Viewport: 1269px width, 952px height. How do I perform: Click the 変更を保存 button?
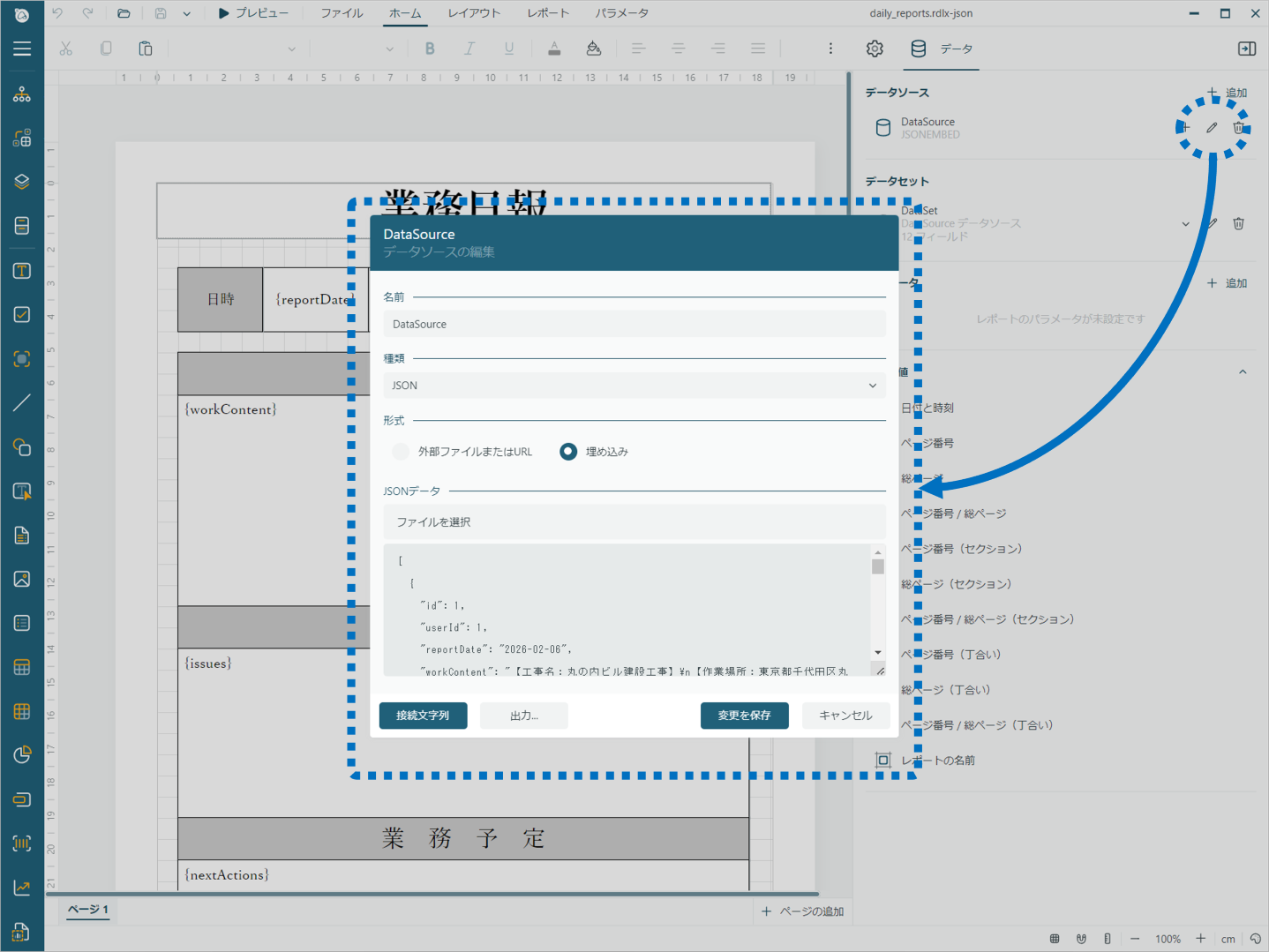click(744, 716)
